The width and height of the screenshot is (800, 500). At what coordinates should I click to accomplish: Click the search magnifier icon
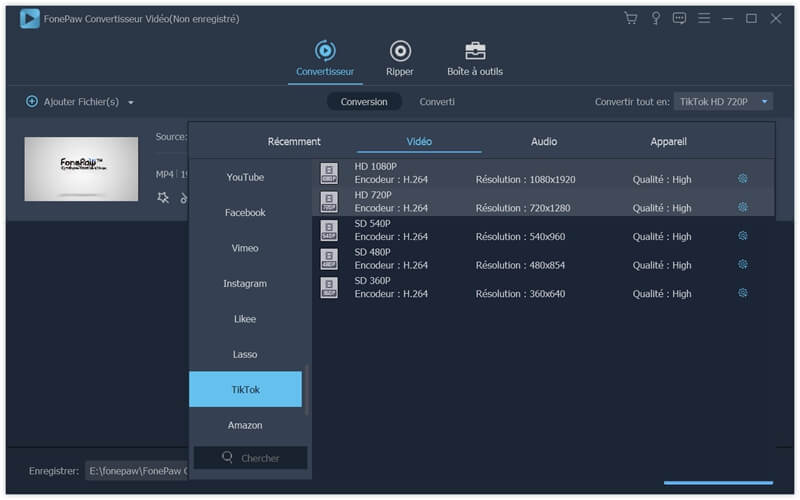[228, 457]
